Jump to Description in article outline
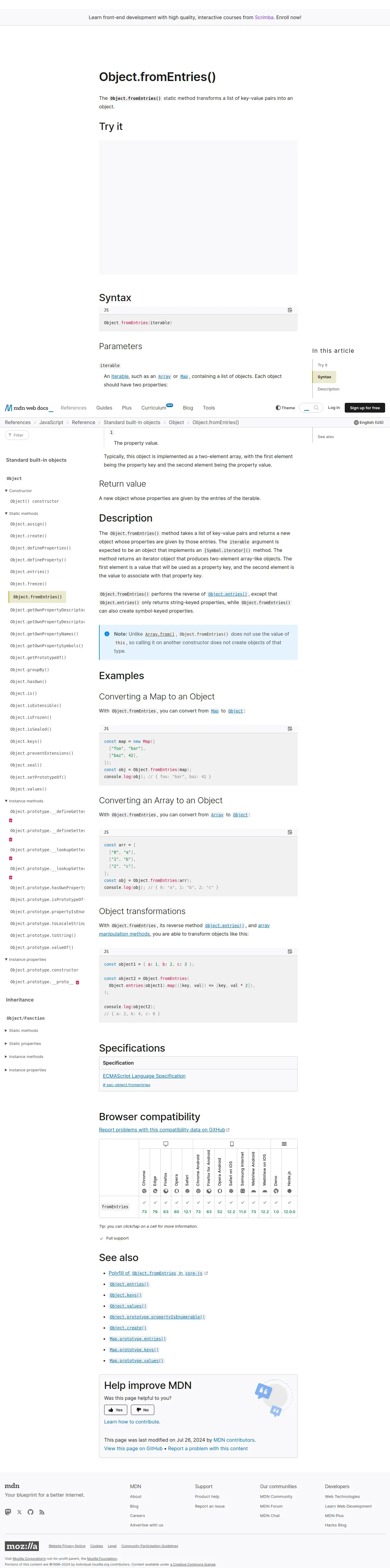The height and width of the screenshot is (1568, 390). [x=328, y=389]
